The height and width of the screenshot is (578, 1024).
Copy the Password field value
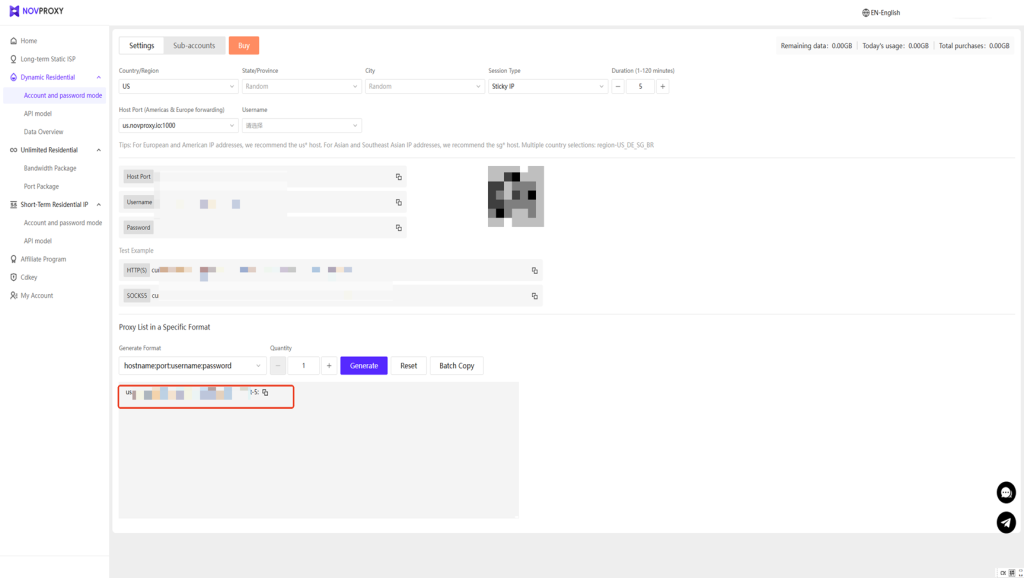pos(398,228)
